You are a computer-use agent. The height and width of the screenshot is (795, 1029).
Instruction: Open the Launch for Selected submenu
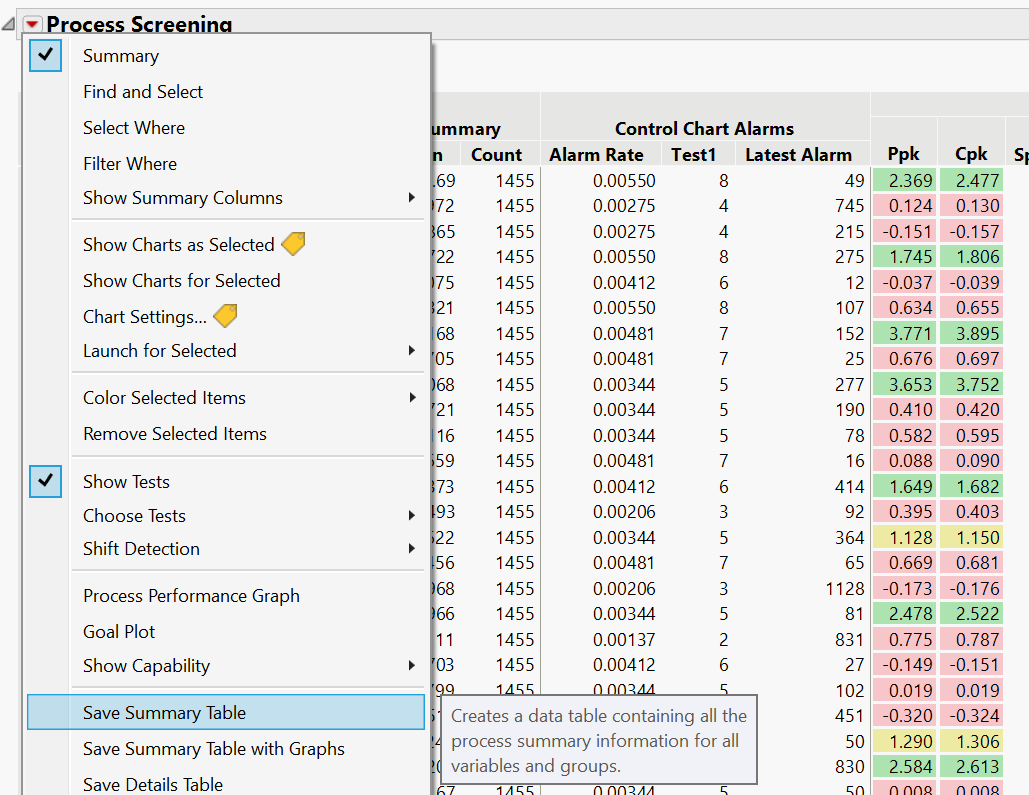160,350
